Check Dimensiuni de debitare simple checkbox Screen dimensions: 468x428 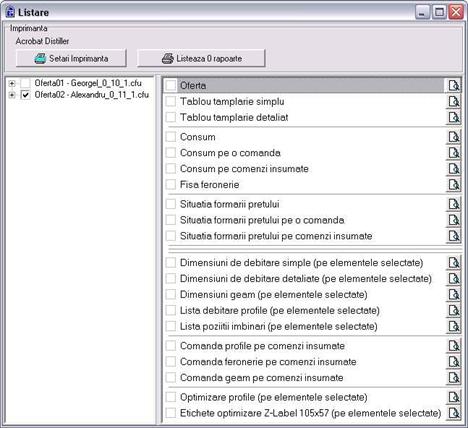click(171, 263)
